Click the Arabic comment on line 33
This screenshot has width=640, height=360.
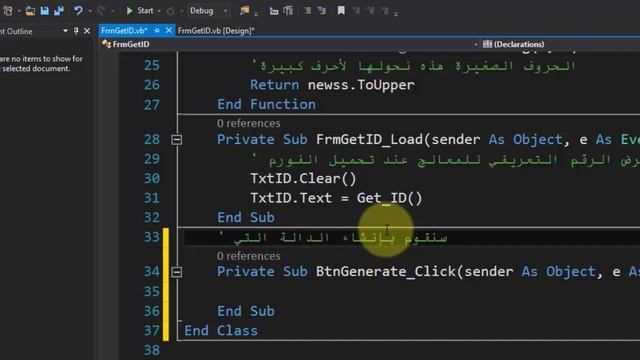333,238
